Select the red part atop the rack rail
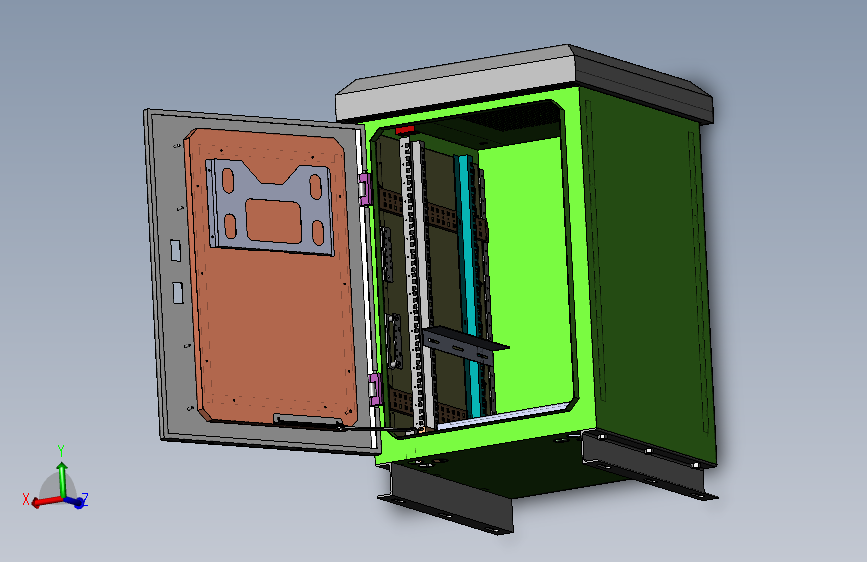The height and width of the screenshot is (562, 867). (405, 130)
